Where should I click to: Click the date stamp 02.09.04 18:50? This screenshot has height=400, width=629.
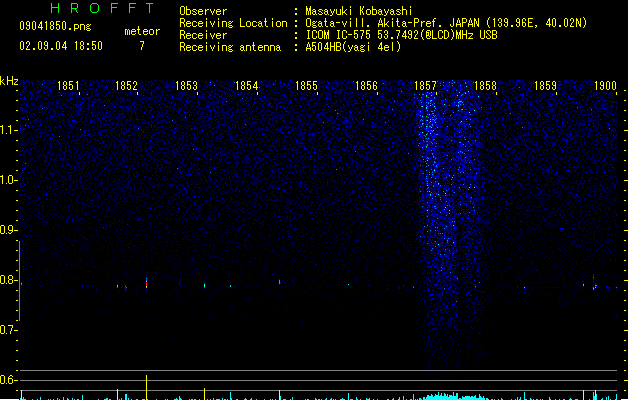pos(61,46)
